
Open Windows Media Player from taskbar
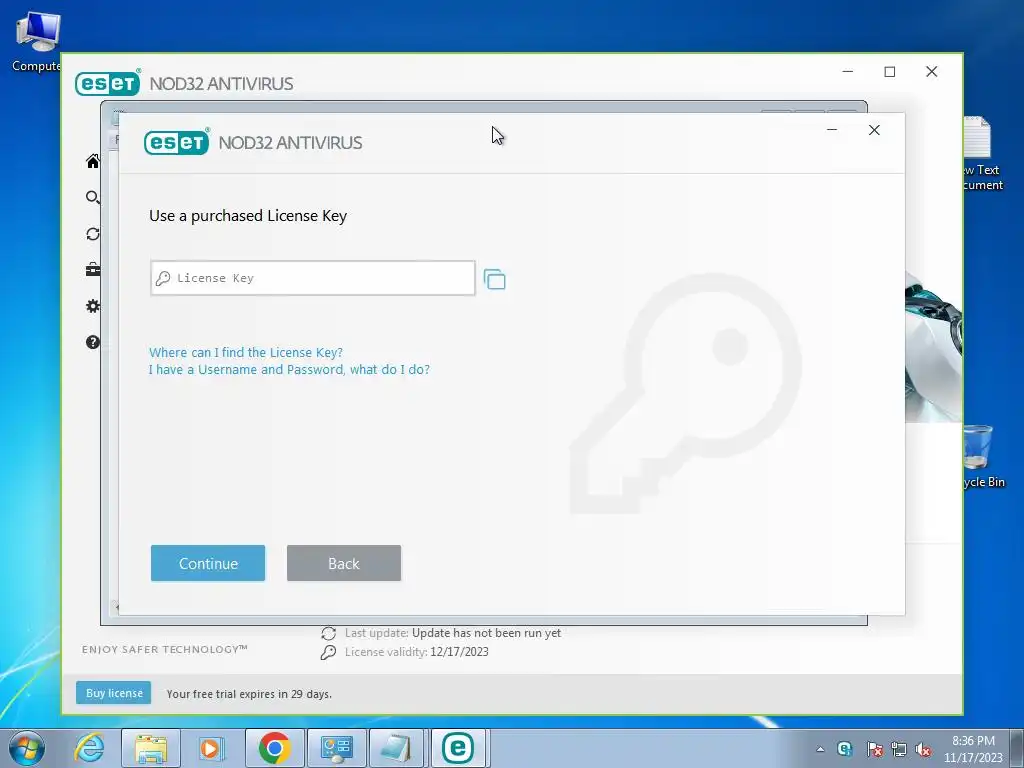point(212,748)
